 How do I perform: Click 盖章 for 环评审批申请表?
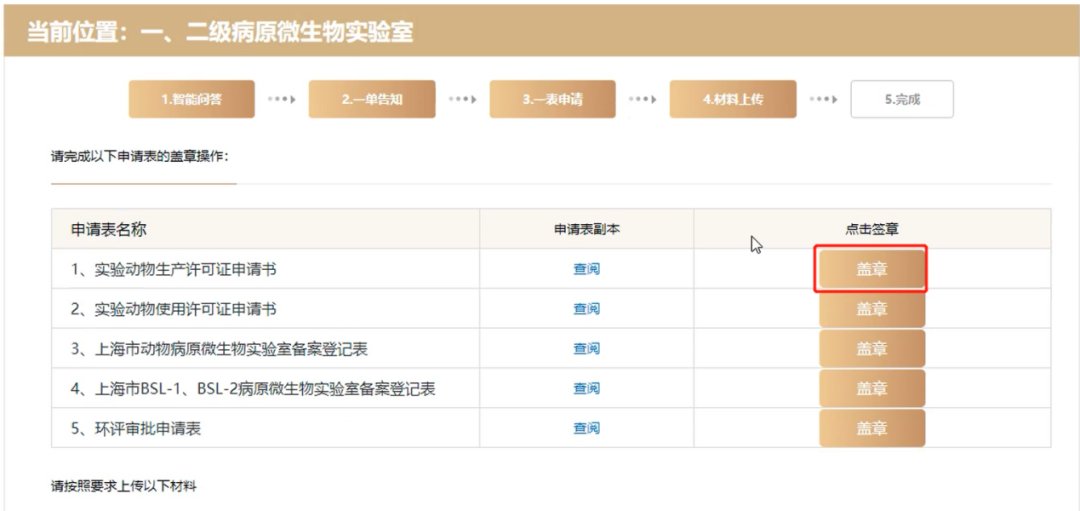[x=871, y=429]
